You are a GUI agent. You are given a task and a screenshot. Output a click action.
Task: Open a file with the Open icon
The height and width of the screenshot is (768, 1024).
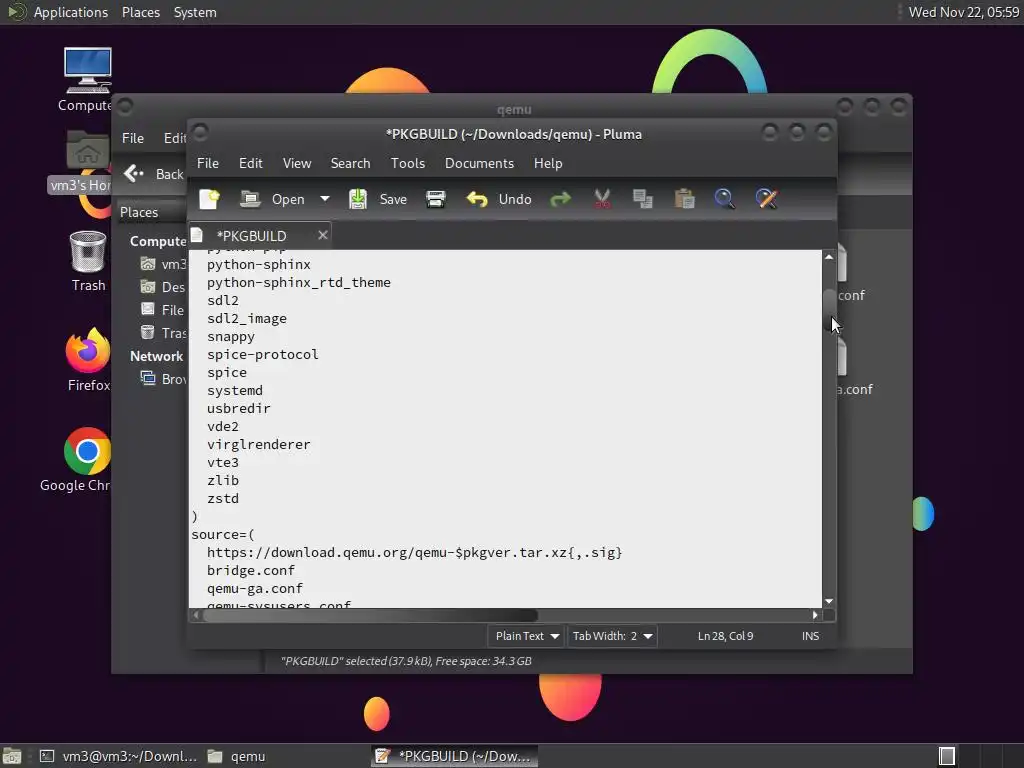coord(272,199)
